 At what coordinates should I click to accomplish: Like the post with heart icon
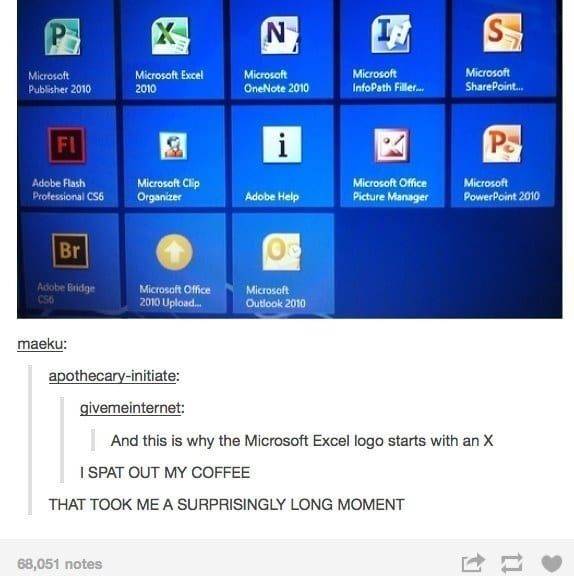point(552,564)
